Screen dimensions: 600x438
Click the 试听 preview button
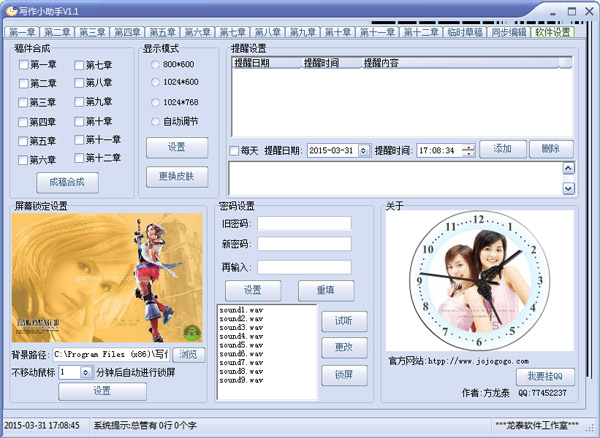point(344,321)
